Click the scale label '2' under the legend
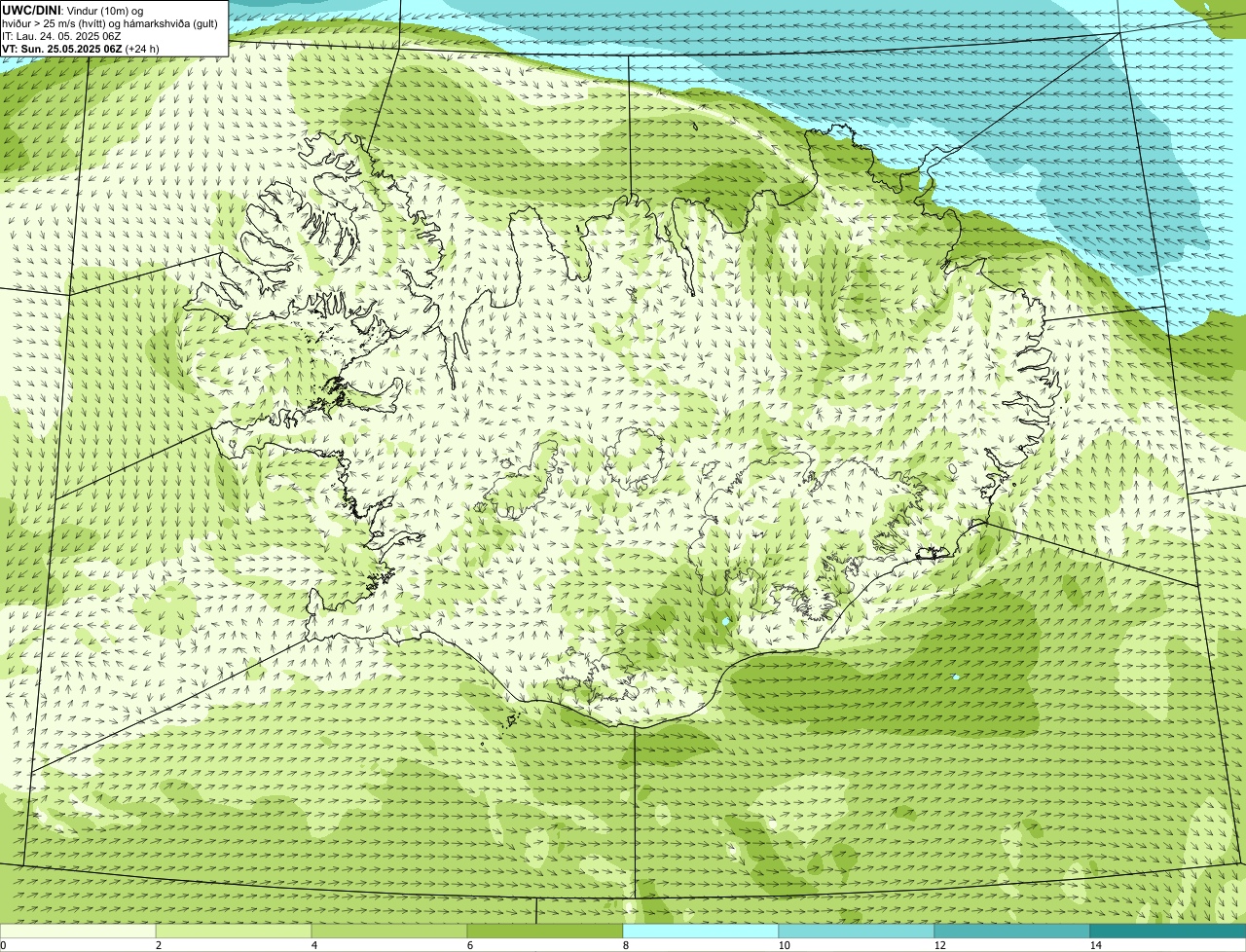 [x=158, y=945]
